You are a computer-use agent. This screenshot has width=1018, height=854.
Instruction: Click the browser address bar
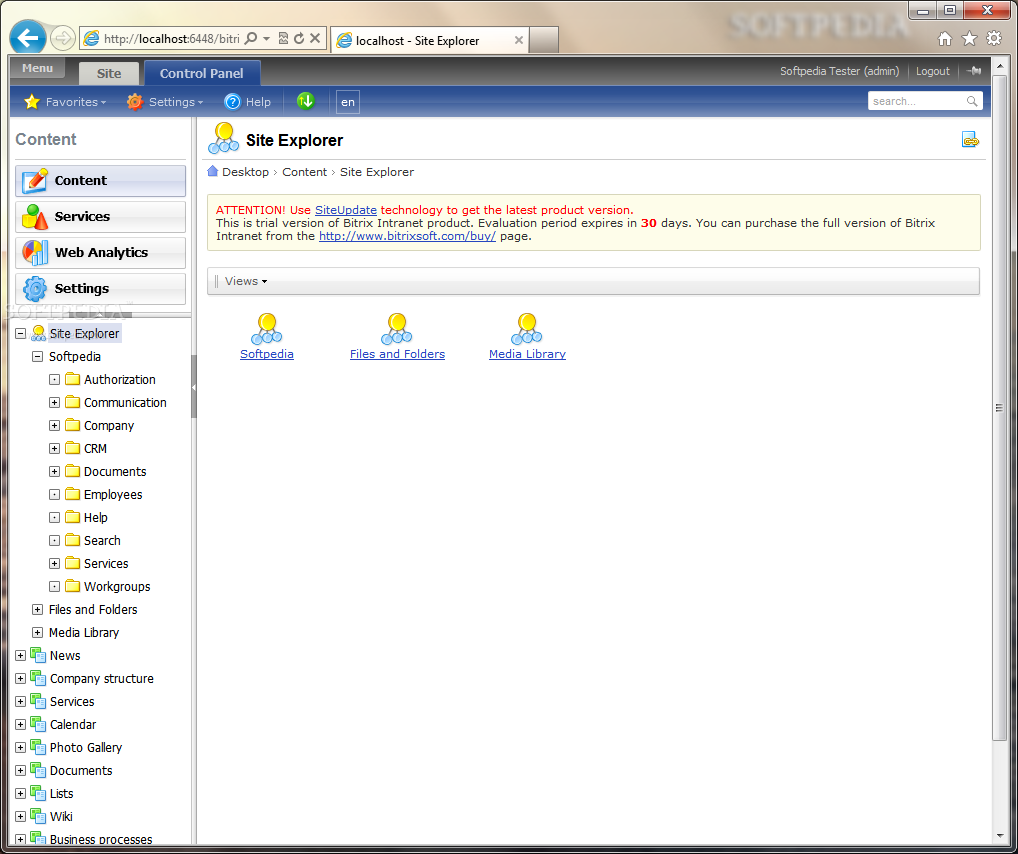172,38
